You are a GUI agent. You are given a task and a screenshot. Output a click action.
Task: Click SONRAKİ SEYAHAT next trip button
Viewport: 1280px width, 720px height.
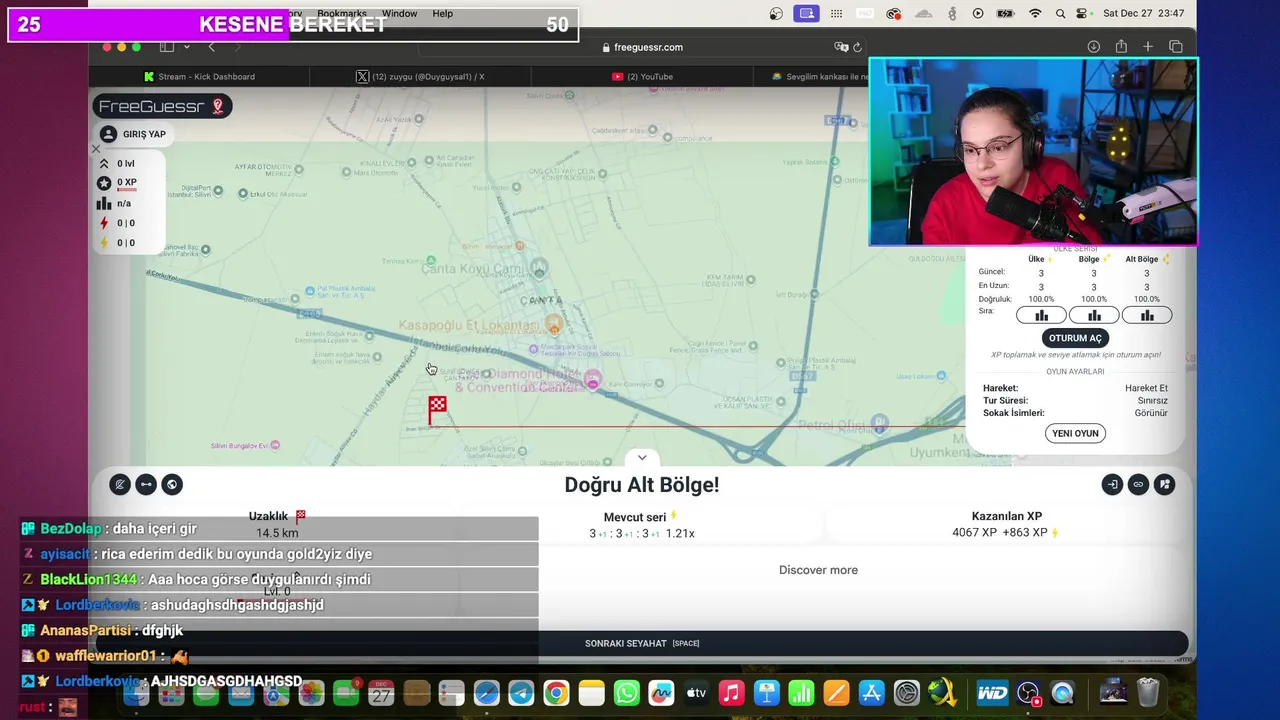(642, 643)
